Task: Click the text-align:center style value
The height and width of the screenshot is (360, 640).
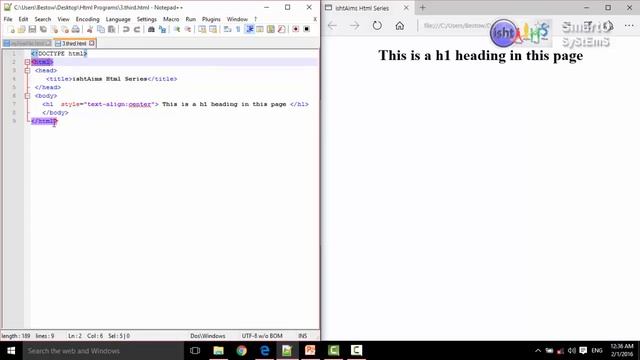Action: (119, 104)
